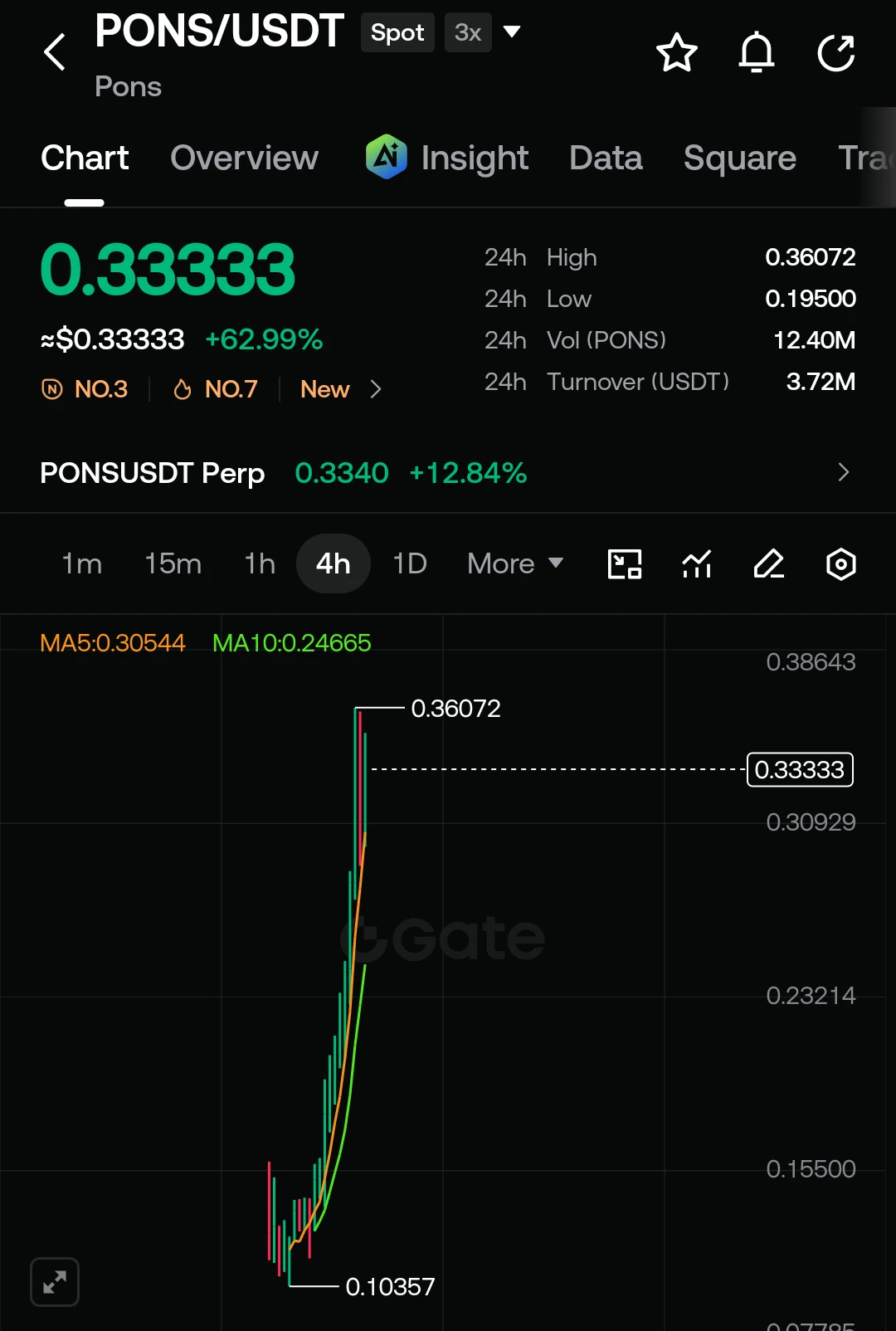Viewport: 896px width, 1331px height.
Task: Expand the PONSUSDT Perp row chevron
Action: [844, 472]
